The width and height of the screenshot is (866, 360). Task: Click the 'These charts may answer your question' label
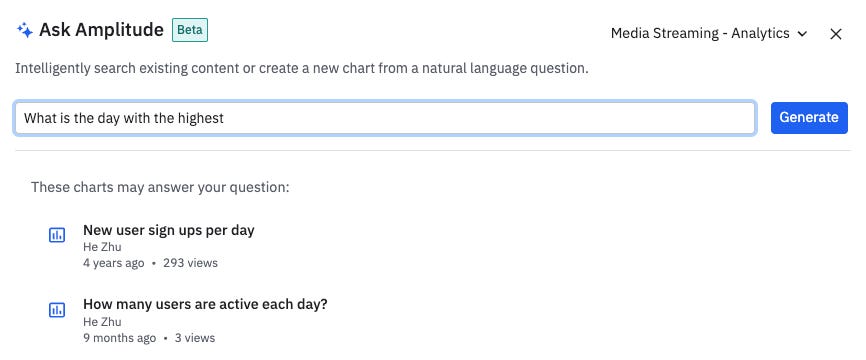coord(160,187)
